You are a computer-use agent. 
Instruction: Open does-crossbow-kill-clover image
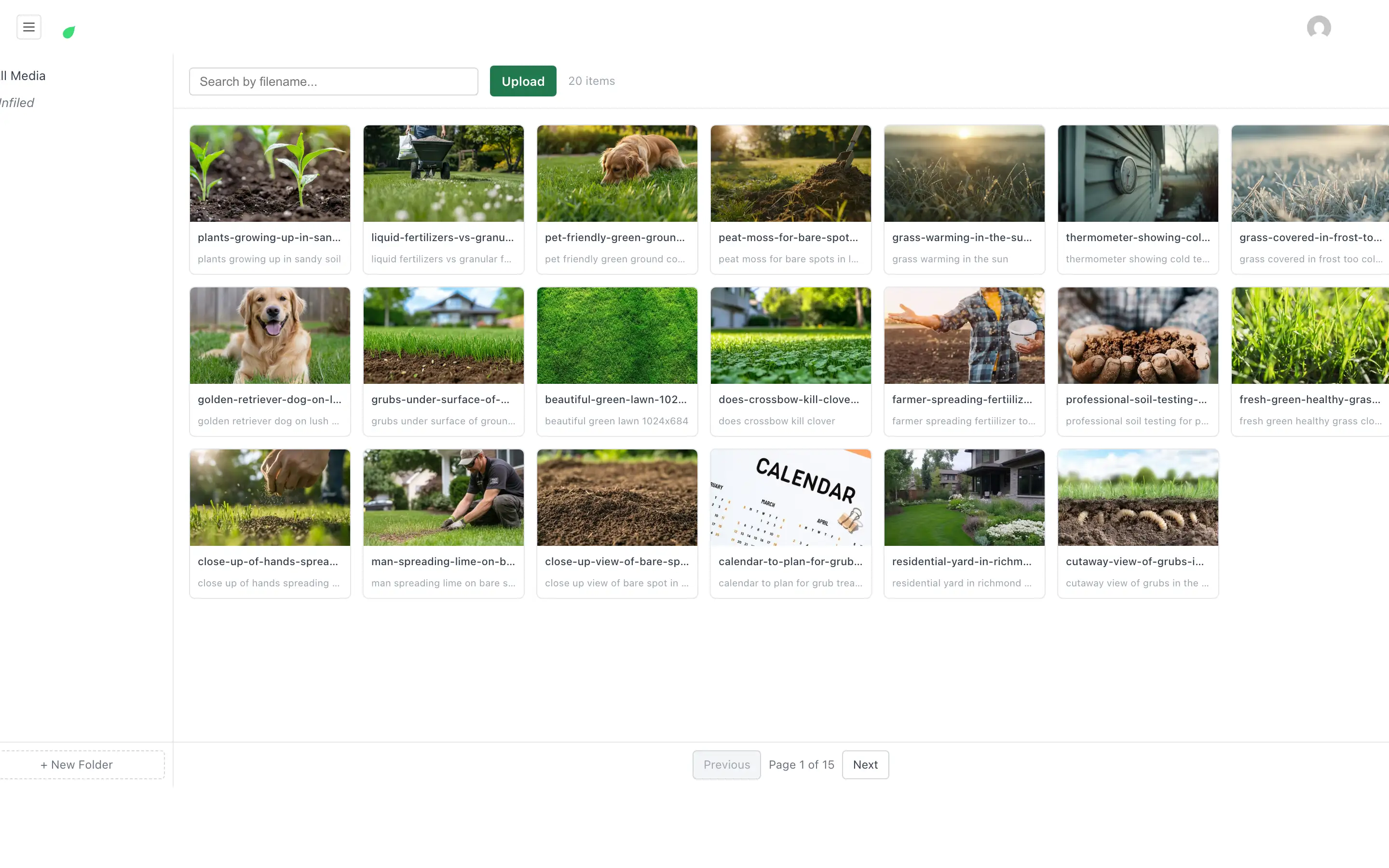pyautogui.click(x=790, y=335)
